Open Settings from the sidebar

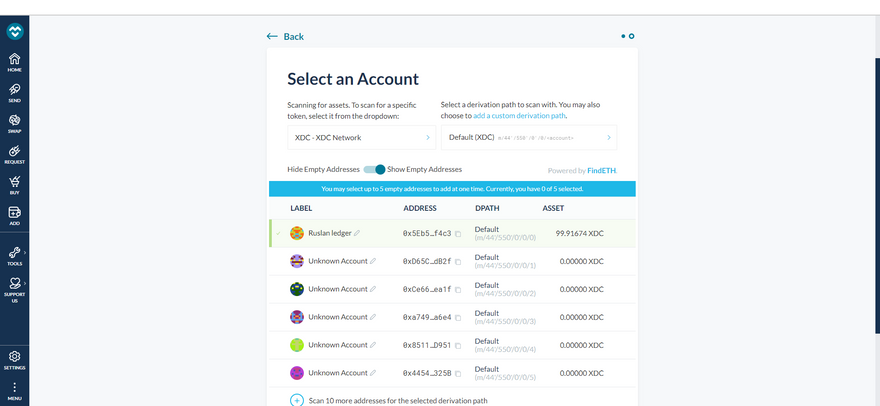(x=14, y=360)
